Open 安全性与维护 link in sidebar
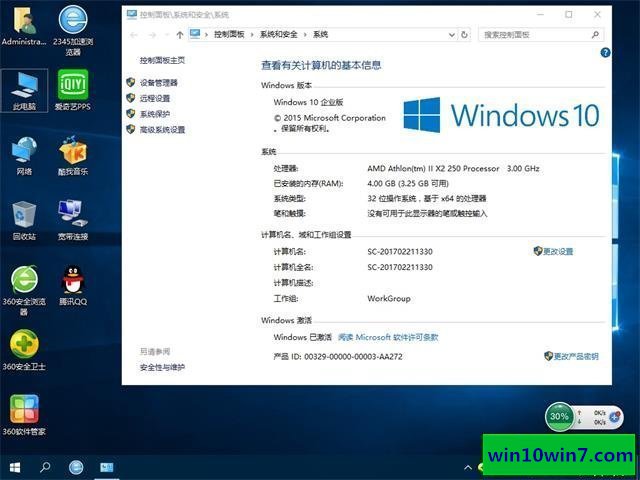 (x=162, y=367)
